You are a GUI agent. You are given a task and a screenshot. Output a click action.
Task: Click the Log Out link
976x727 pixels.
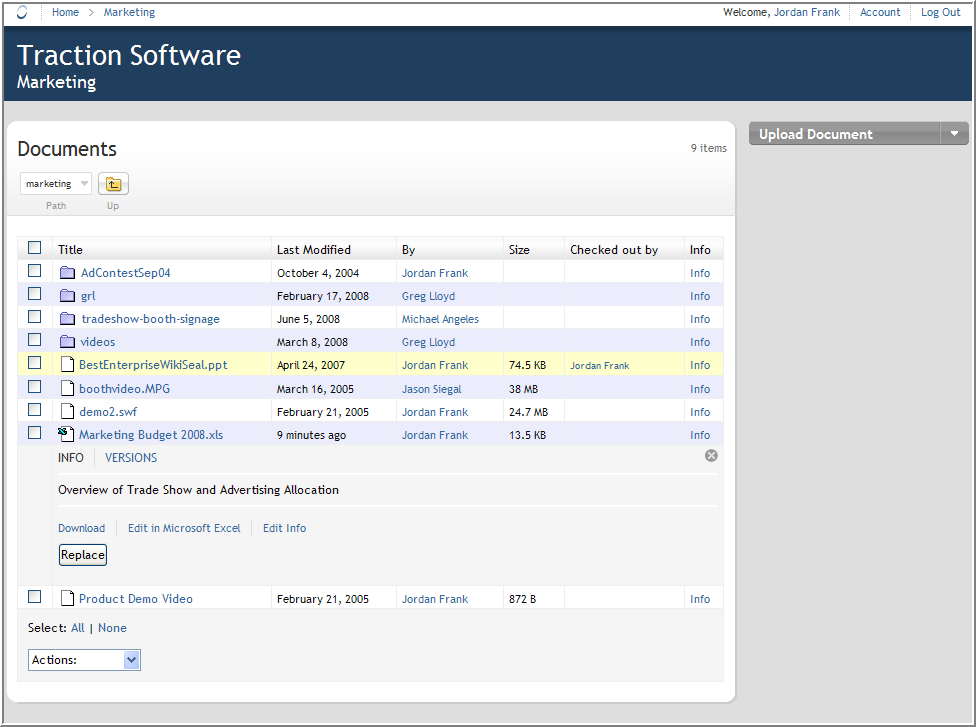(940, 13)
